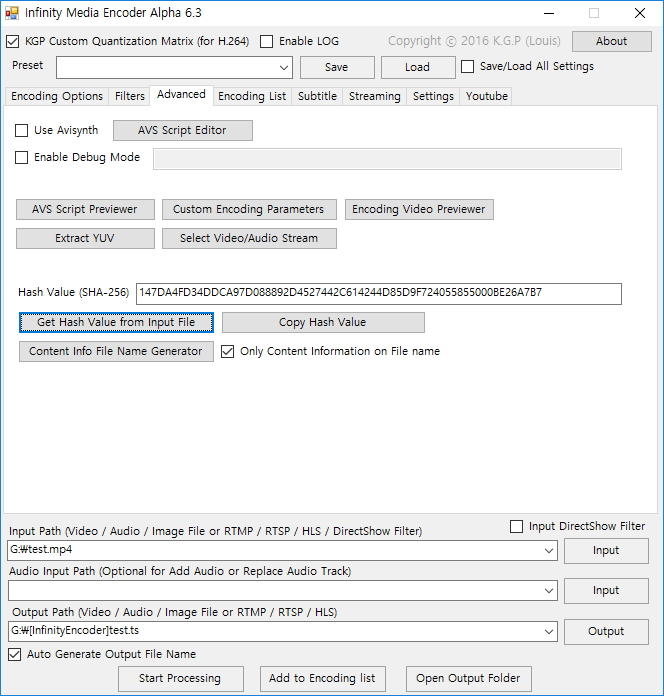Click Copy Hash Value button
This screenshot has width=664, height=696.
pyautogui.click(x=323, y=322)
